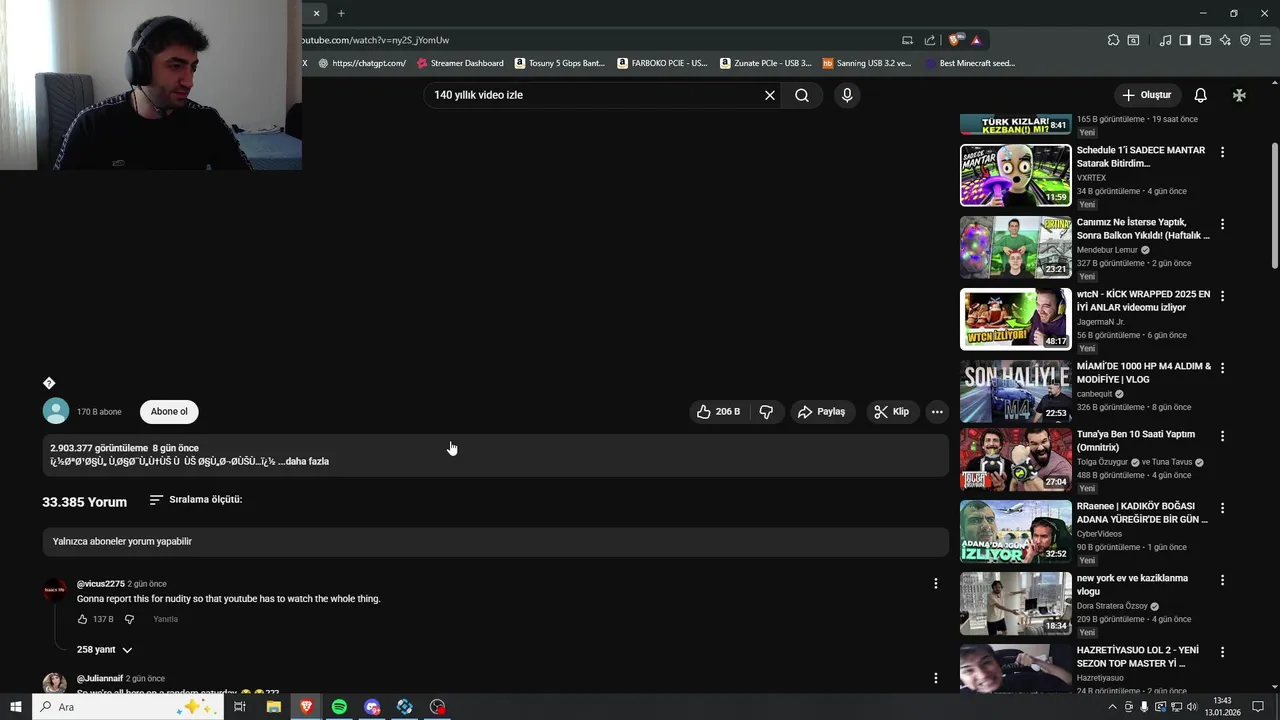Expand 258 yanıt replies
This screenshot has height=720, width=1280.
[x=104, y=650]
